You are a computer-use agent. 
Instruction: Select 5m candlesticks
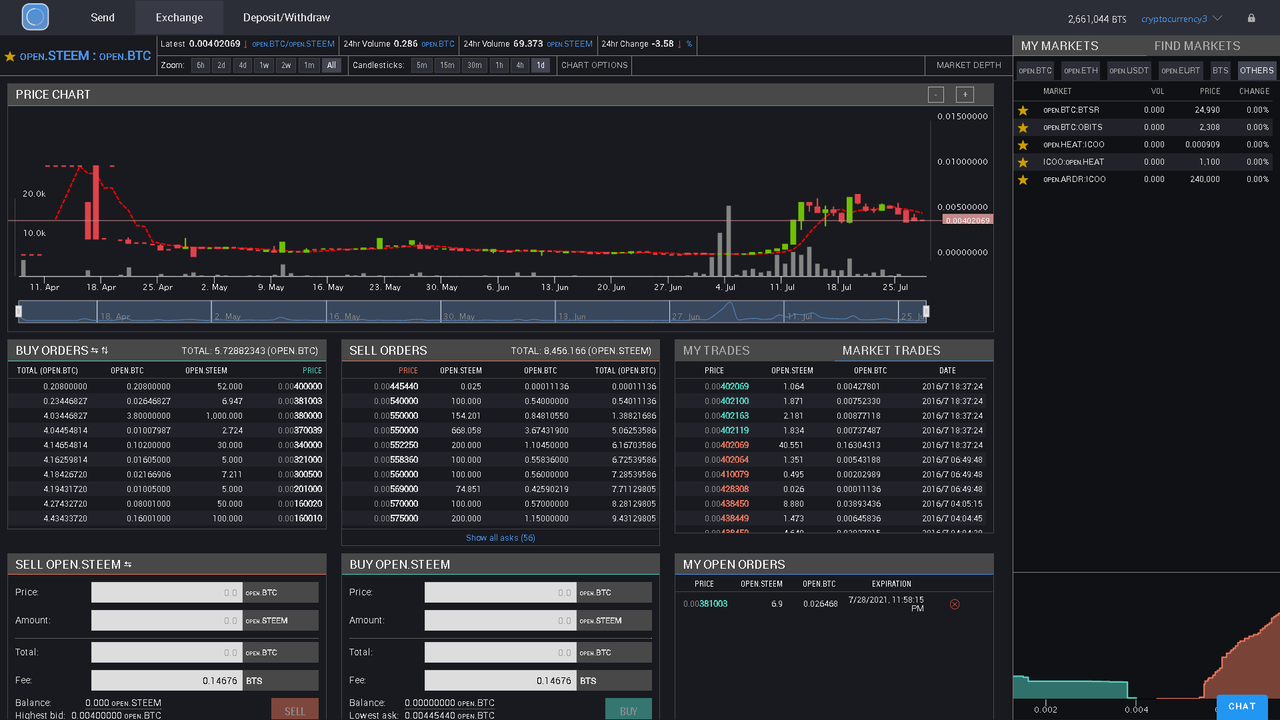point(422,65)
